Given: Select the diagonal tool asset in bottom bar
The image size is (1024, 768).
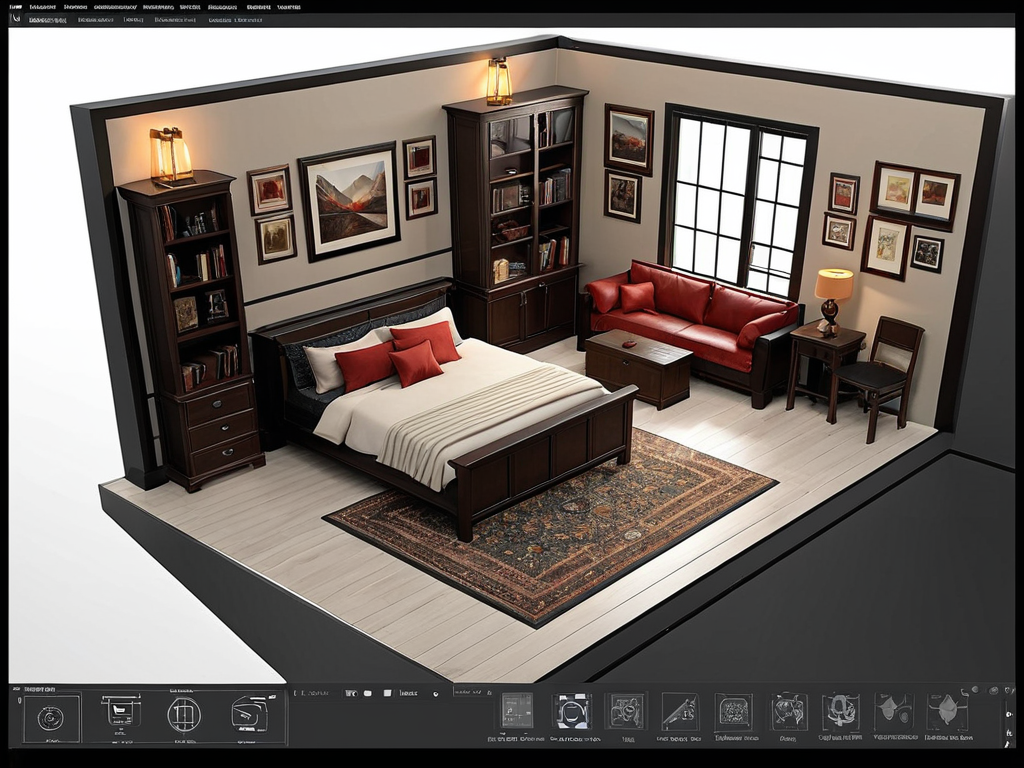Looking at the screenshot, I should coord(679,711).
